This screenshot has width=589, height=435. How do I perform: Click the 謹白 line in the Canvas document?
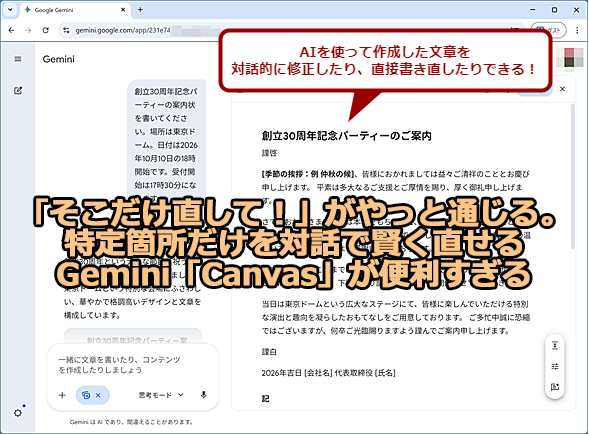269,352
